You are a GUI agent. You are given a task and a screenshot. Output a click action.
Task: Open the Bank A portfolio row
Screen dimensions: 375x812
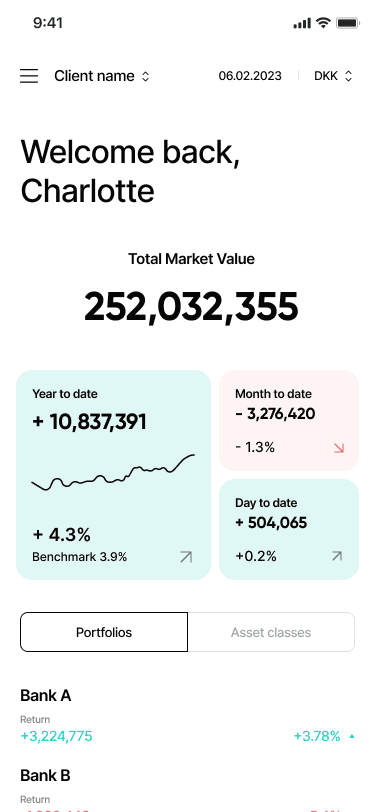click(188, 716)
